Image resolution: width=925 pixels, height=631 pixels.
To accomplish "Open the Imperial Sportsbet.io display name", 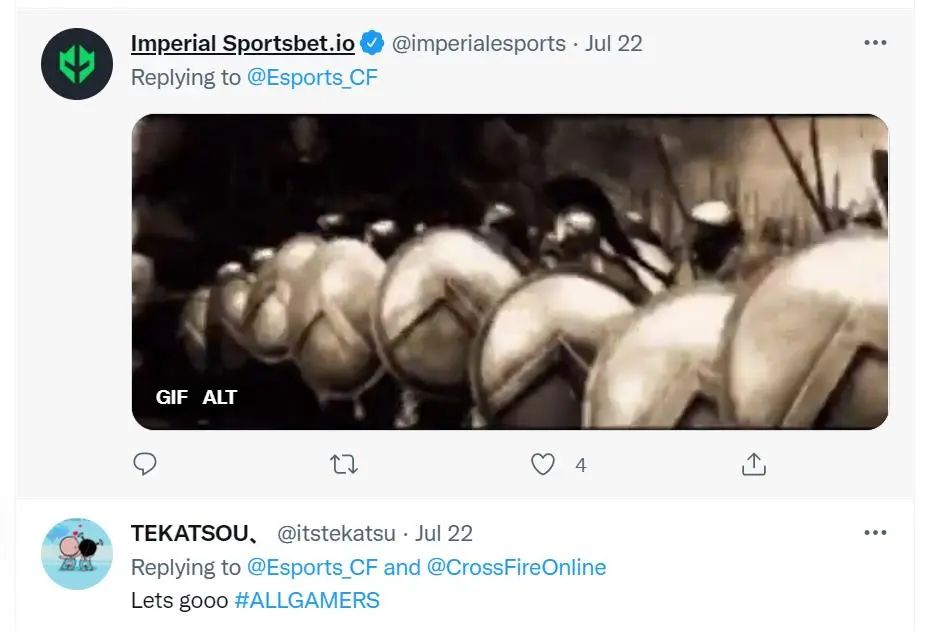I will click(243, 43).
